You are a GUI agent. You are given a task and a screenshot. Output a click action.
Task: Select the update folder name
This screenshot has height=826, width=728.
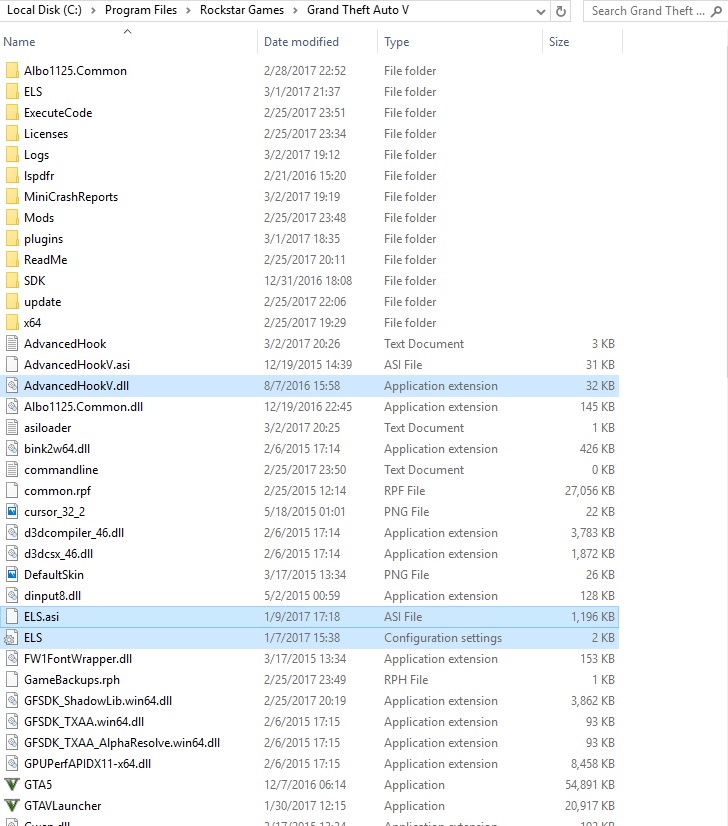coord(42,302)
